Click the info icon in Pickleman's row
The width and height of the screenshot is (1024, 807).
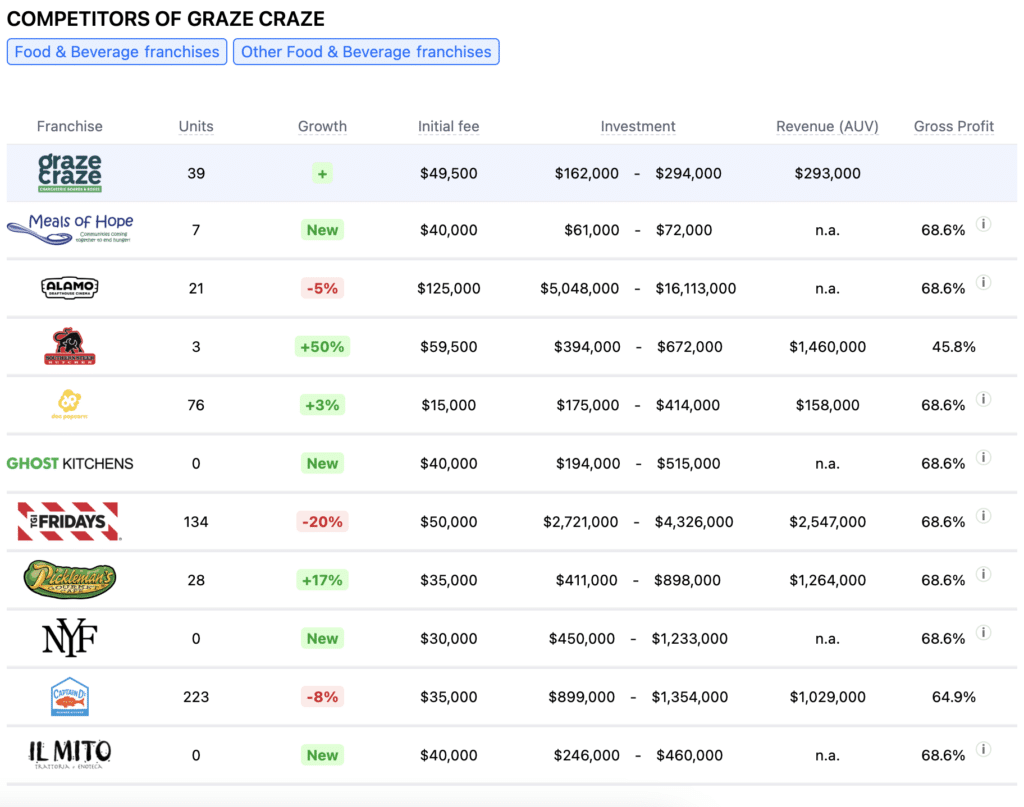tap(984, 574)
